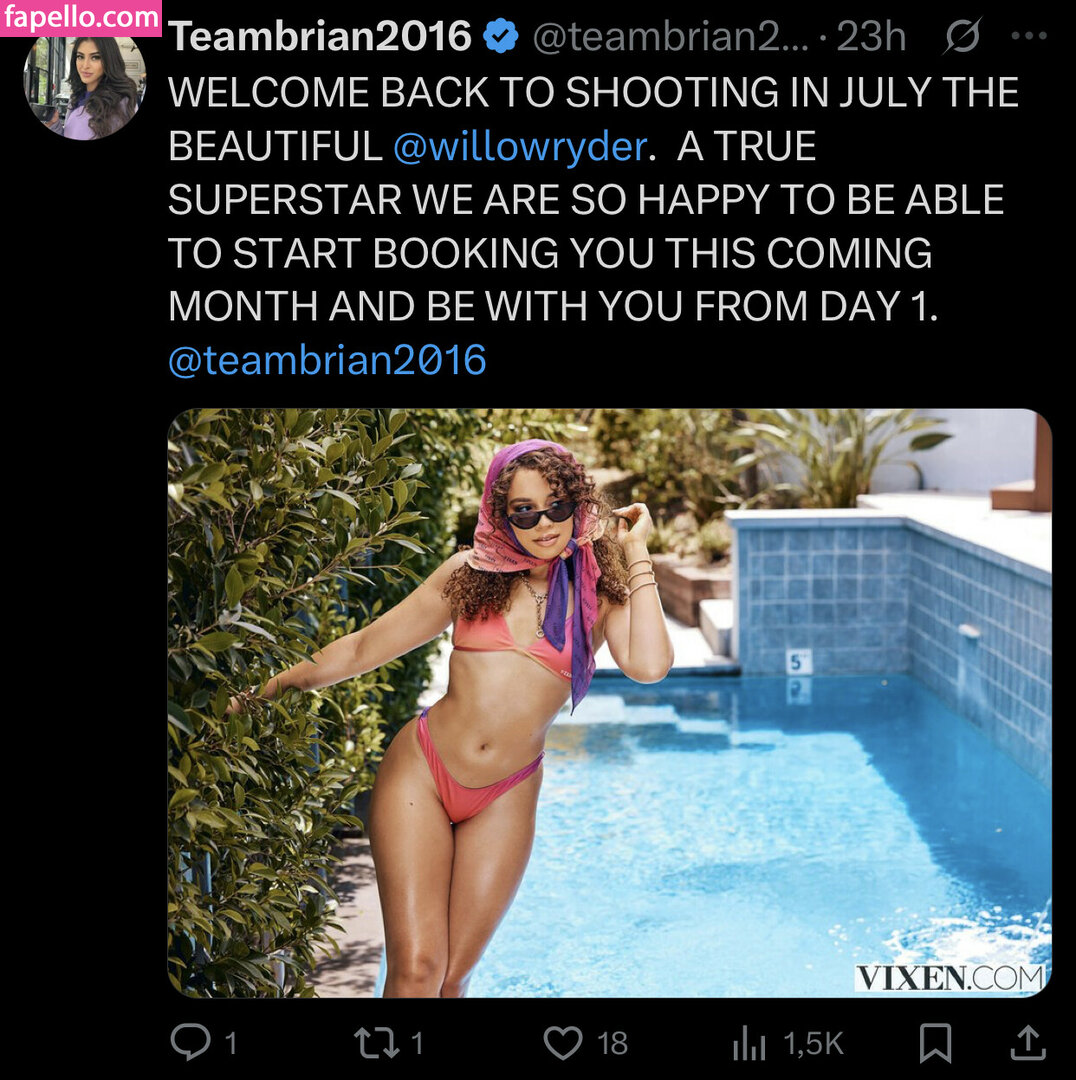This screenshot has height=1080, width=1076.
Task: Open the 23h timestamp link
Action: click(871, 38)
